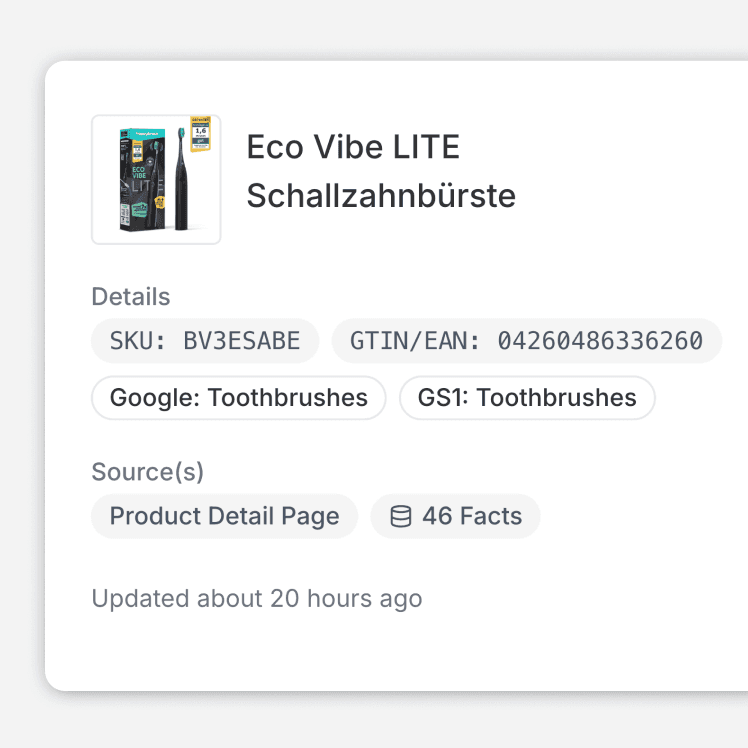Click the 04260486336260 number in GTIN chip
This screenshot has width=748, height=748.
click(600, 341)
